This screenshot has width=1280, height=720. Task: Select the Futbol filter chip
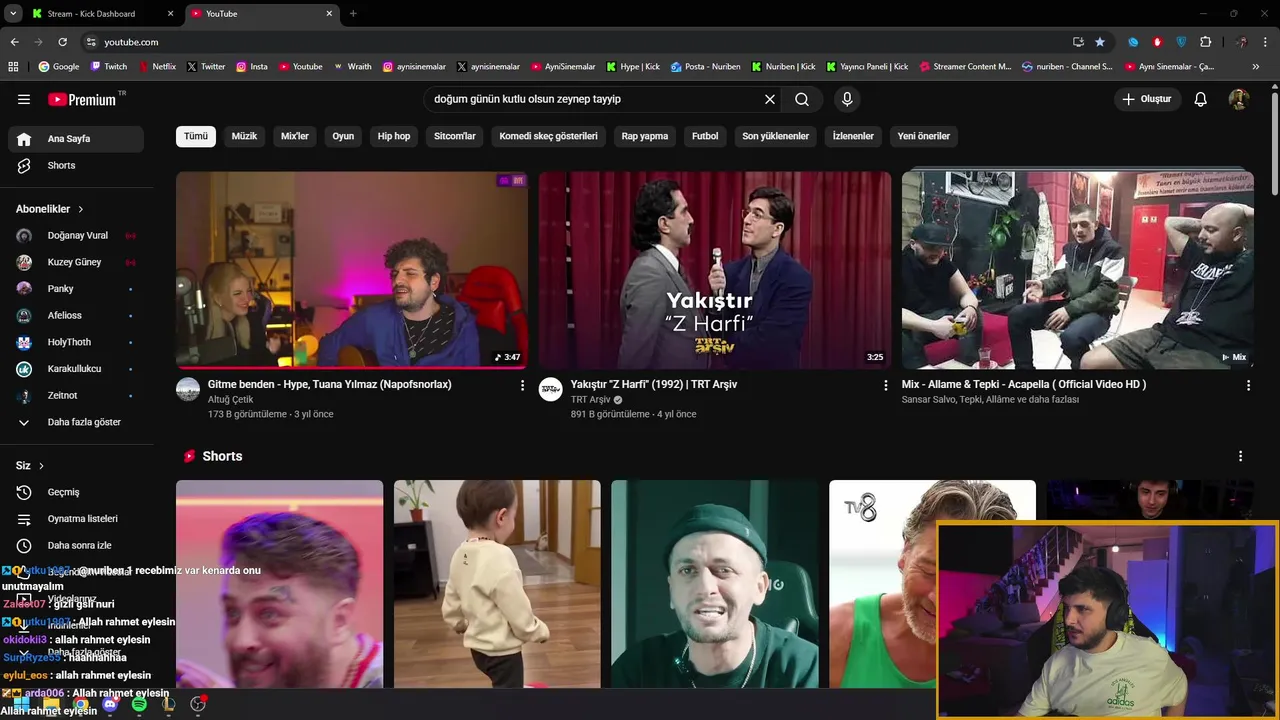(705, 136)
